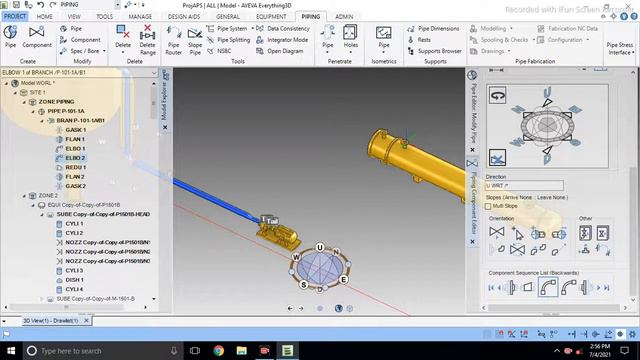Collapse the BRAN P-101-1A/B1 node
This screenshot has height=360, width=640.
click(x=42, y=121)
